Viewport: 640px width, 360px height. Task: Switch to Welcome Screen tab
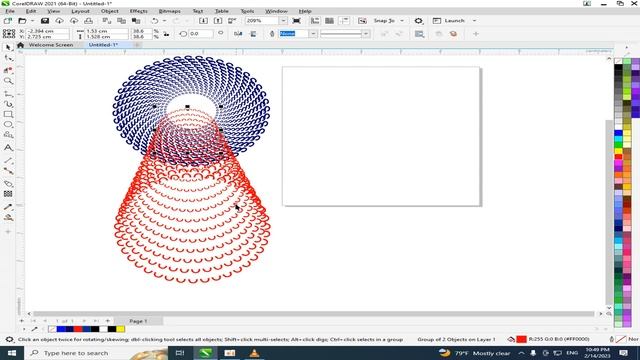(51, 45)
